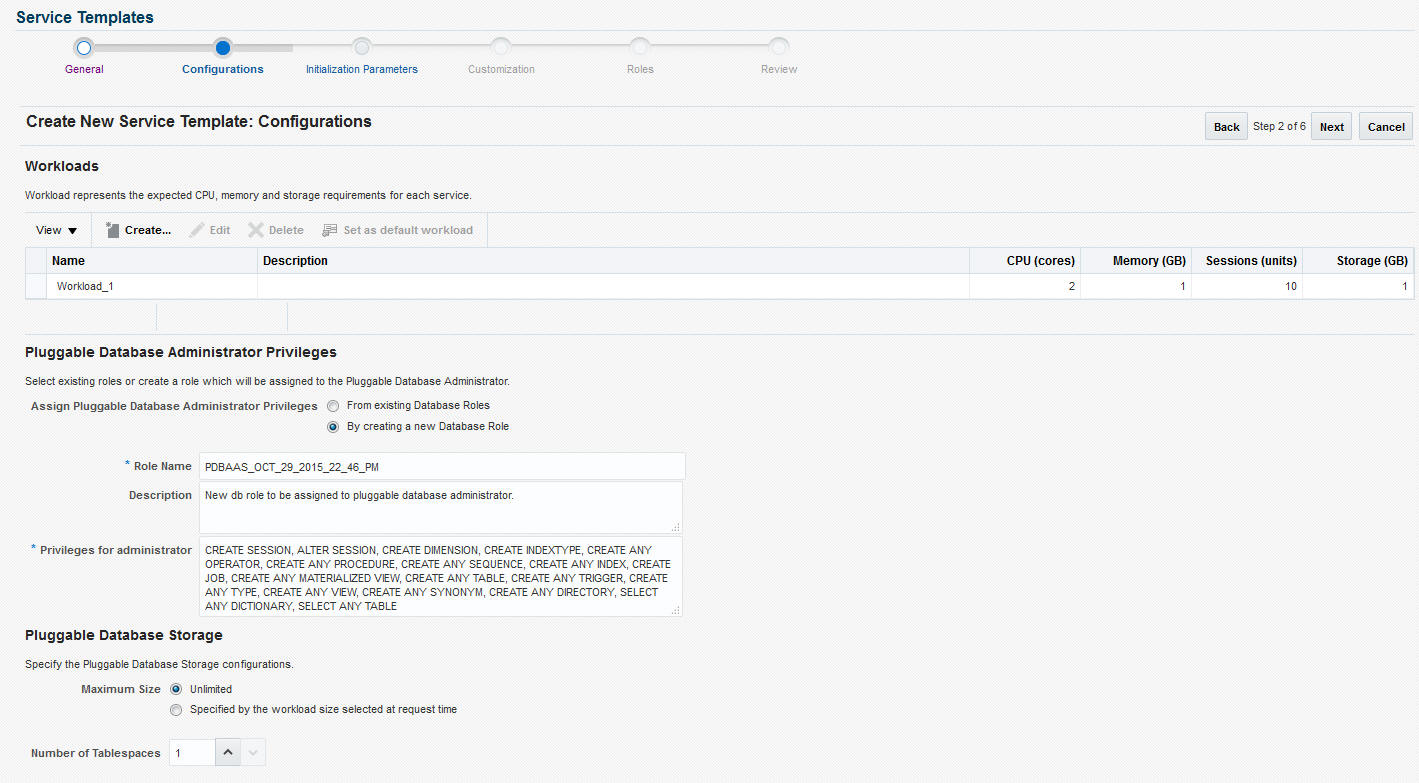Click the Memory (GB) column header
This screenshot has height=783, width=1419.
[x=1136, y=261]
